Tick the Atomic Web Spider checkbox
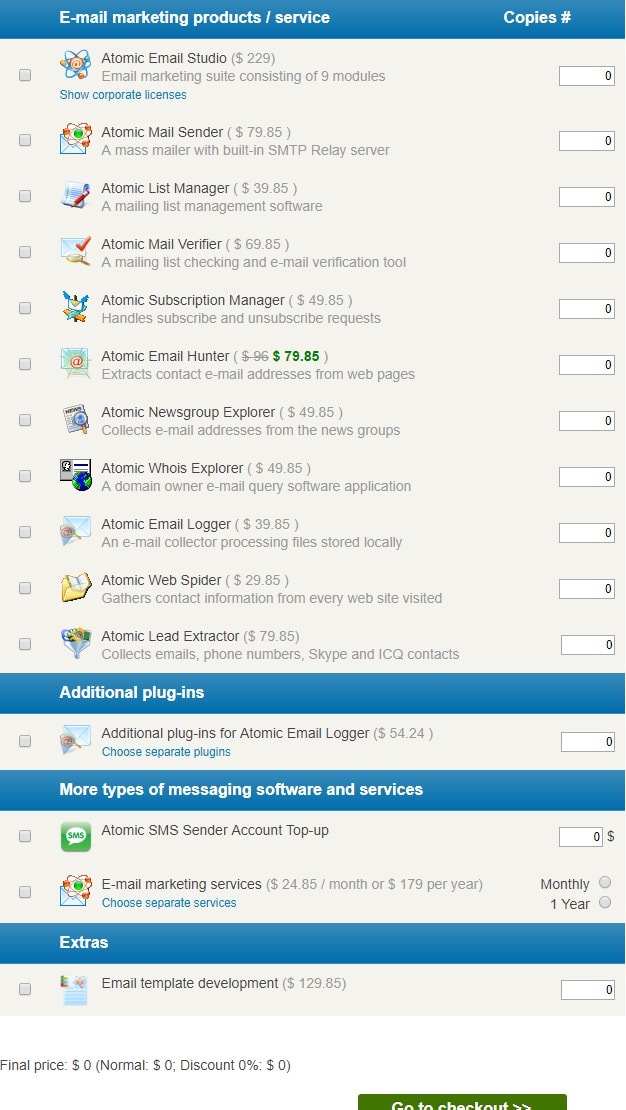Image resolution: width=626 pixels, height=1110 pixels. 25,588
